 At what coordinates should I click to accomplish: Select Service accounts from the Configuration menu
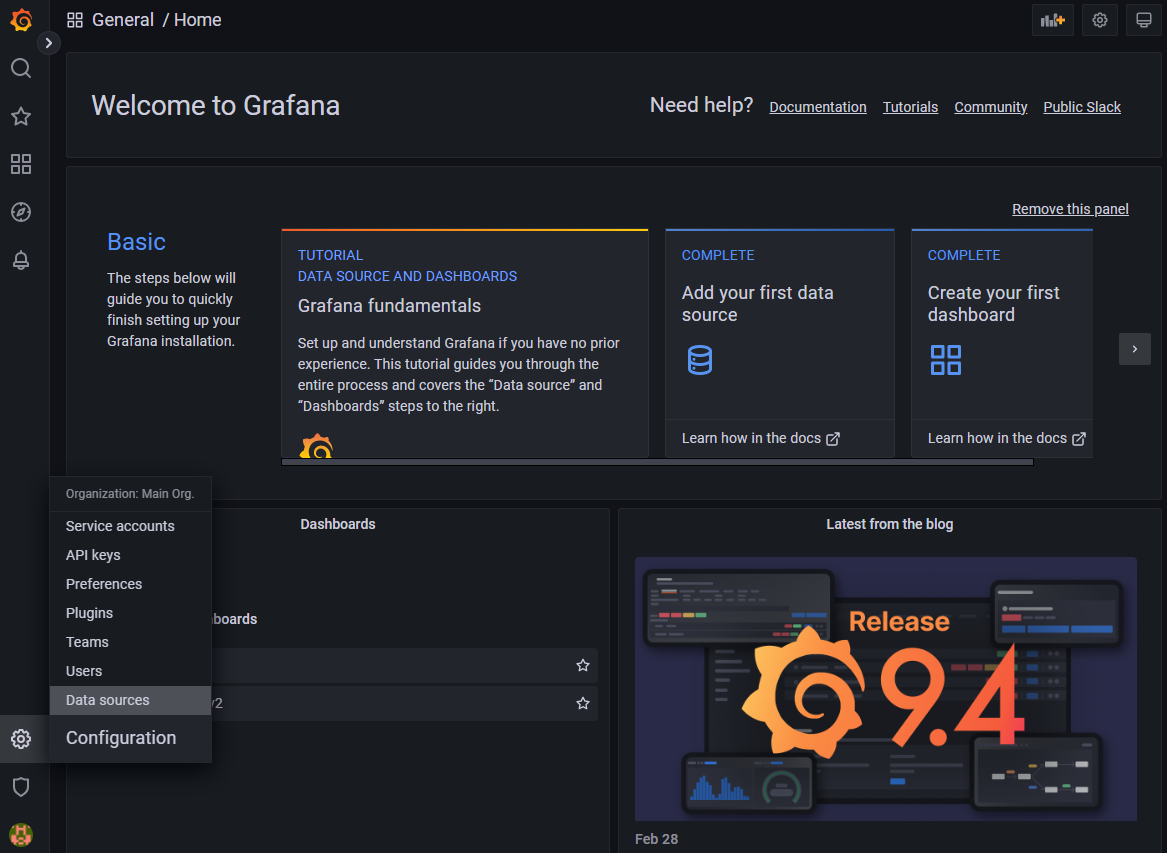(x=131, y=525)
